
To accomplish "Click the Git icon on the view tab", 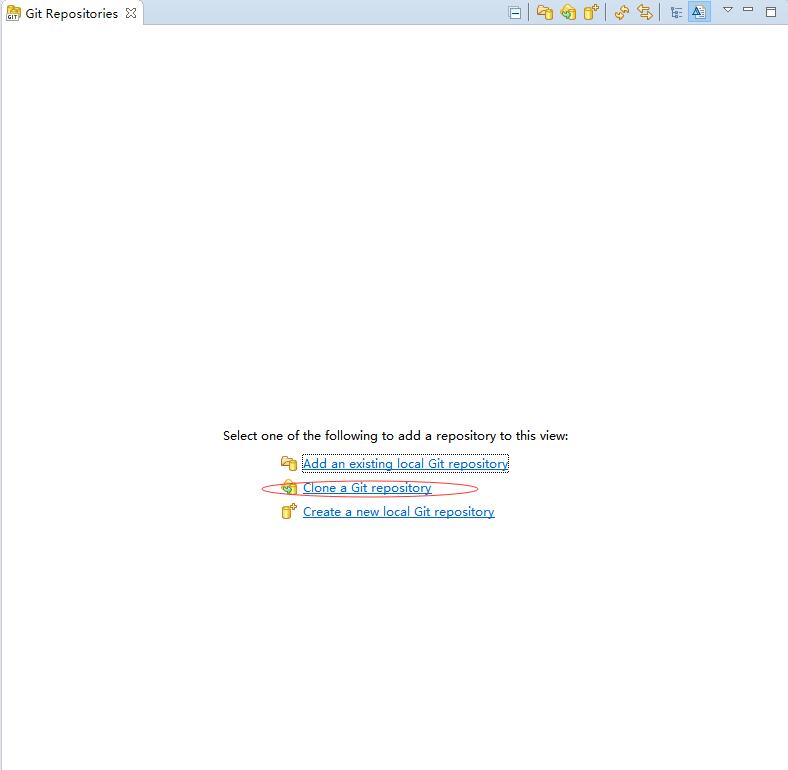I will (x=13, y=14).
